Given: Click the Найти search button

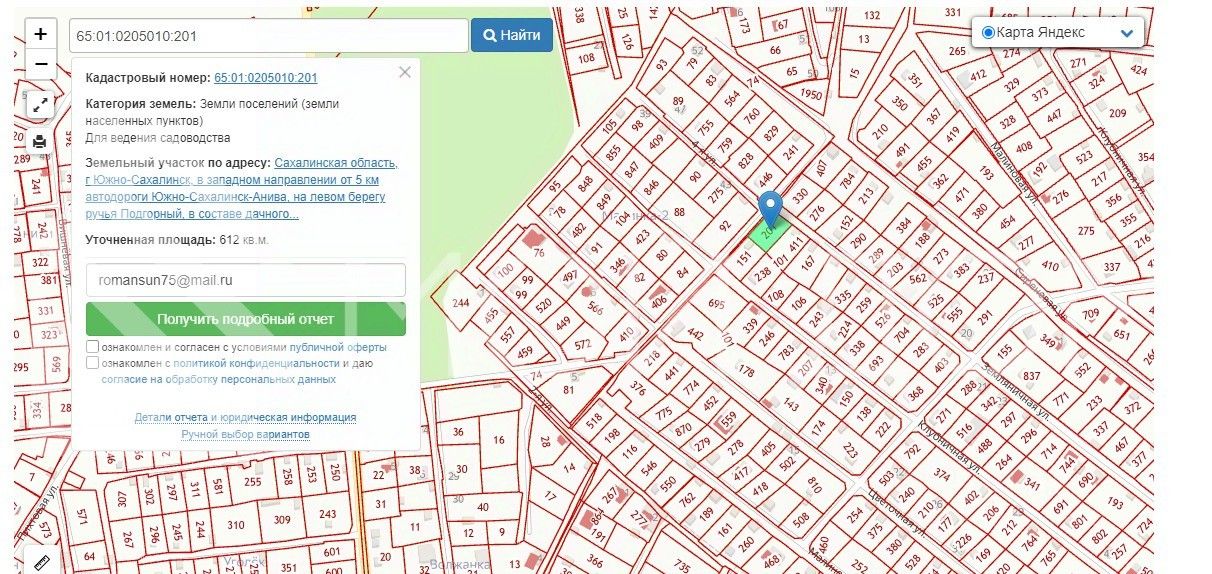Looking at the screenshot, I should 511,35.
